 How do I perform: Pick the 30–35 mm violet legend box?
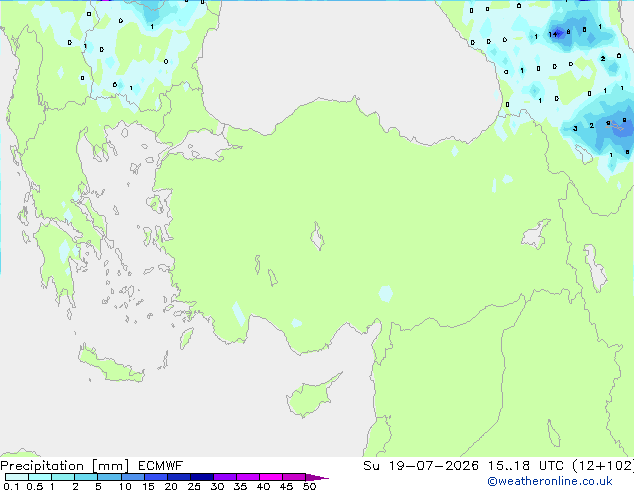pyautogui.click(x=225, y=477)
